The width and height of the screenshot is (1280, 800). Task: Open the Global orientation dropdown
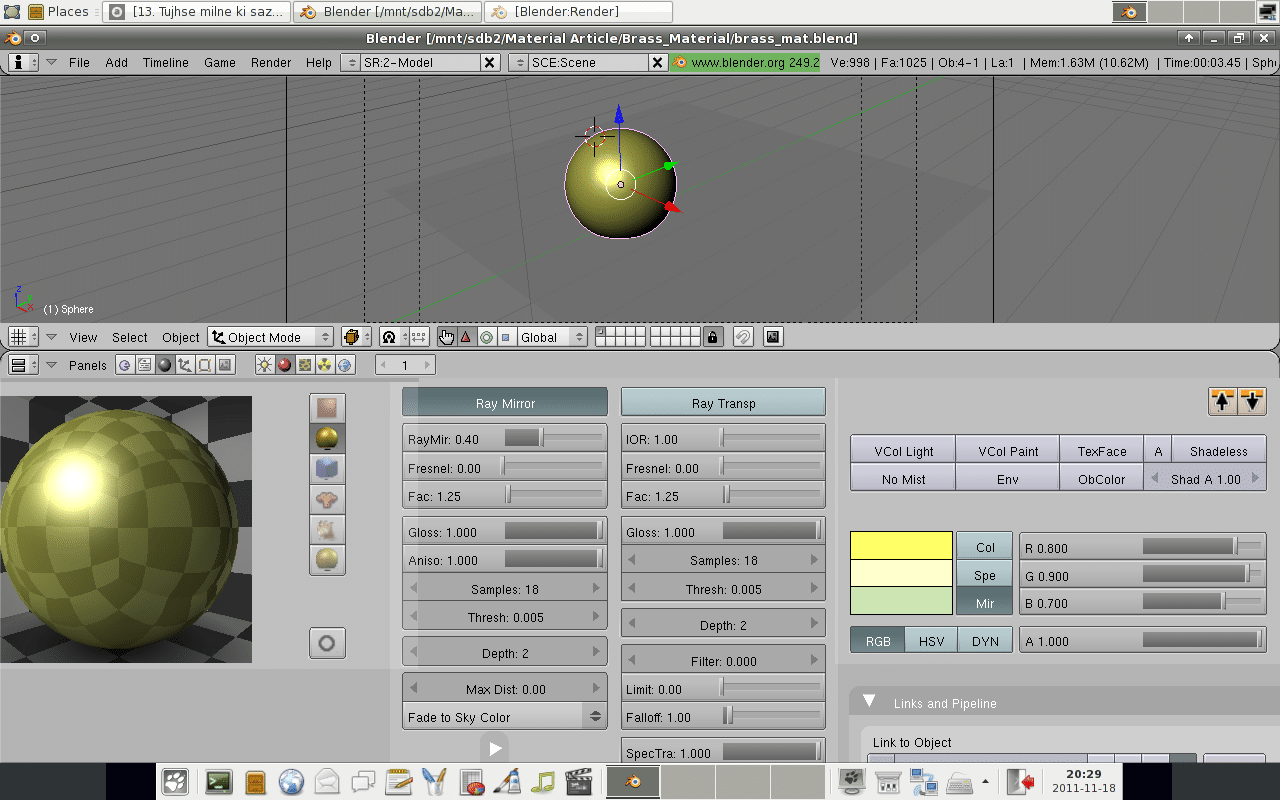pos(551,337)
